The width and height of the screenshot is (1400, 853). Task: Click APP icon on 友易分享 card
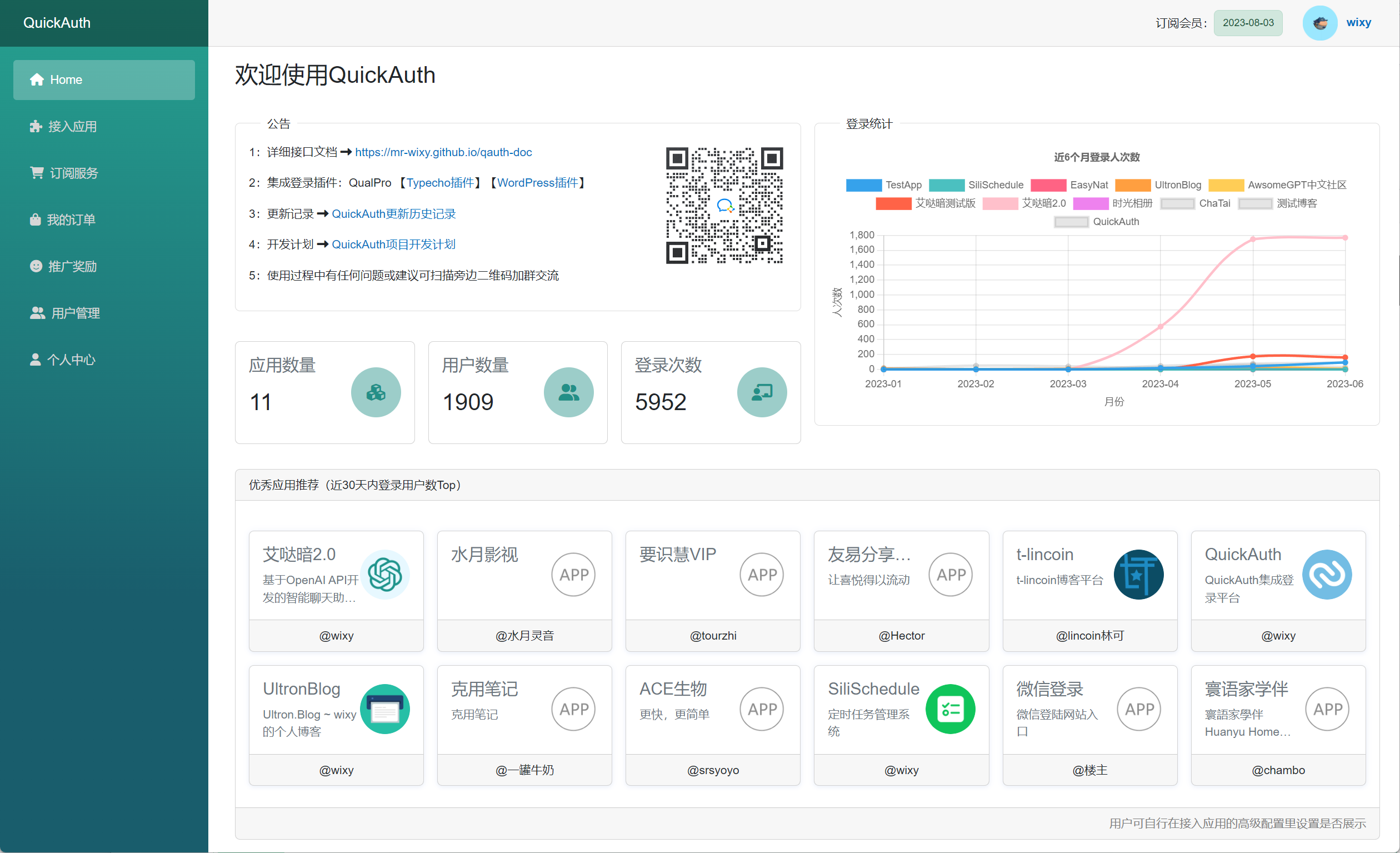(951, 575)
